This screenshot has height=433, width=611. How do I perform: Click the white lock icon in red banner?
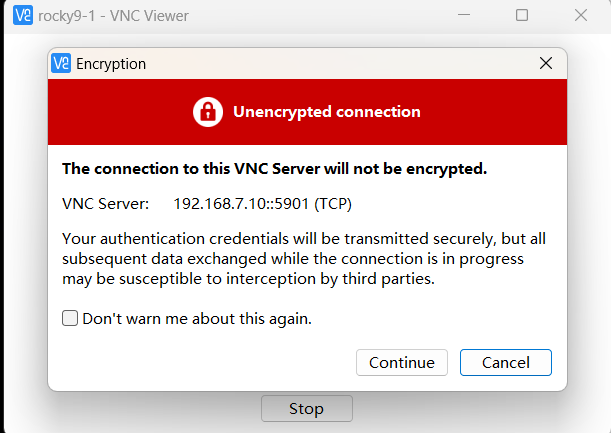(x=208, y=112)
